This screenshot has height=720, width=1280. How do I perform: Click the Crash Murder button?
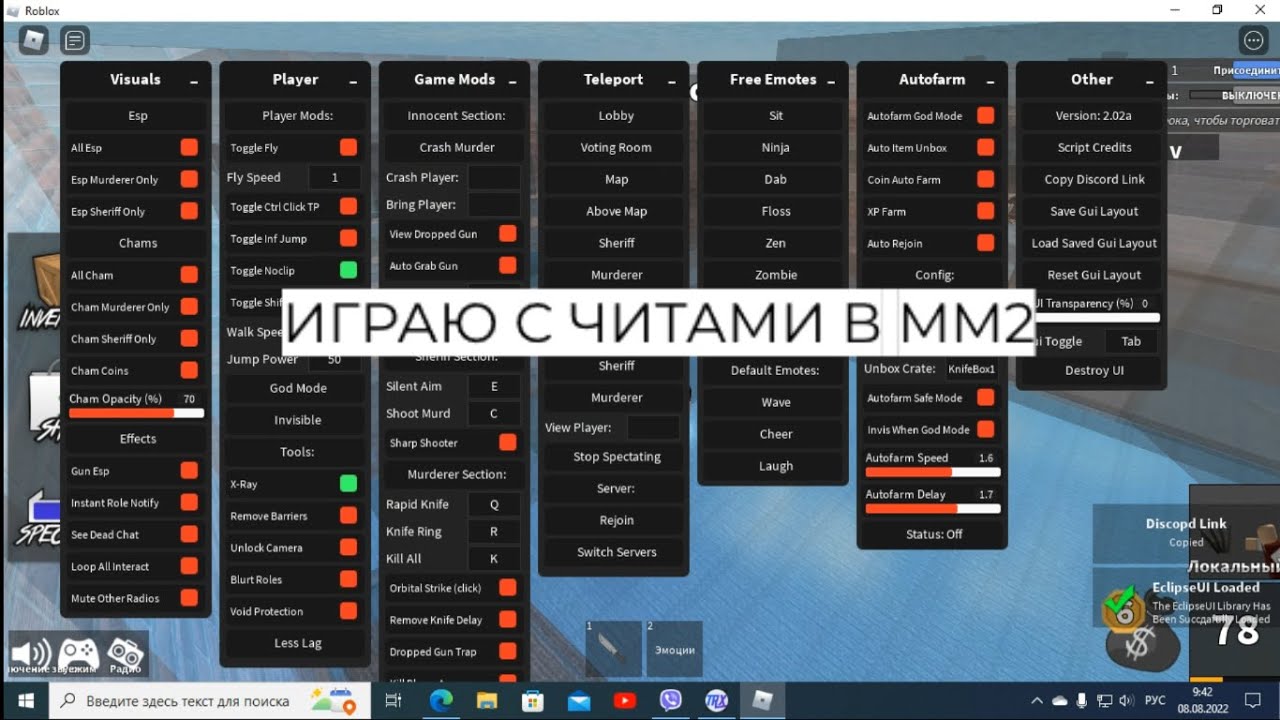456,148
